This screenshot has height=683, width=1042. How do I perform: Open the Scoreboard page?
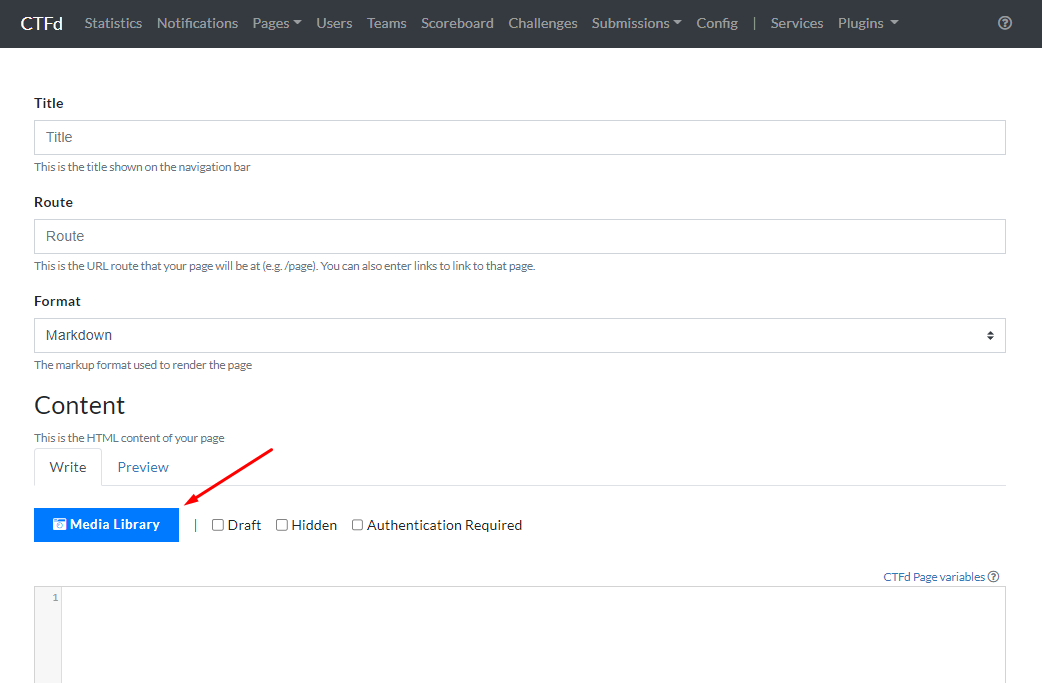coord(457,23)
